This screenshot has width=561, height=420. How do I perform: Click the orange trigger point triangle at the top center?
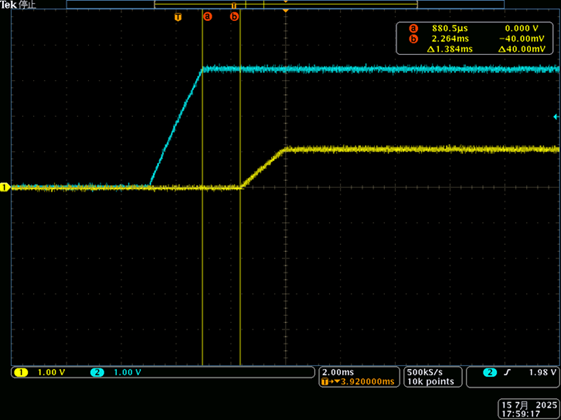click(x=286, y=11)
